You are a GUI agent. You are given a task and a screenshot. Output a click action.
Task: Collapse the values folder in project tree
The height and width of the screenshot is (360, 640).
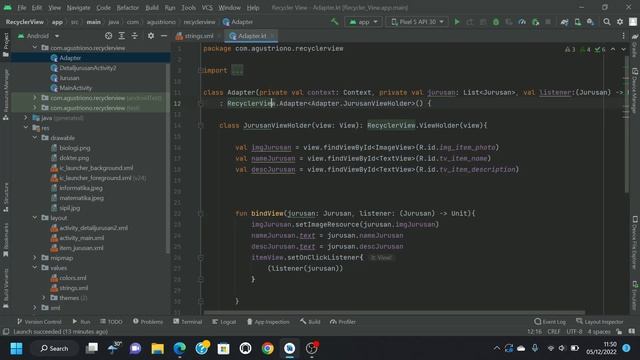tap(35, 268)
